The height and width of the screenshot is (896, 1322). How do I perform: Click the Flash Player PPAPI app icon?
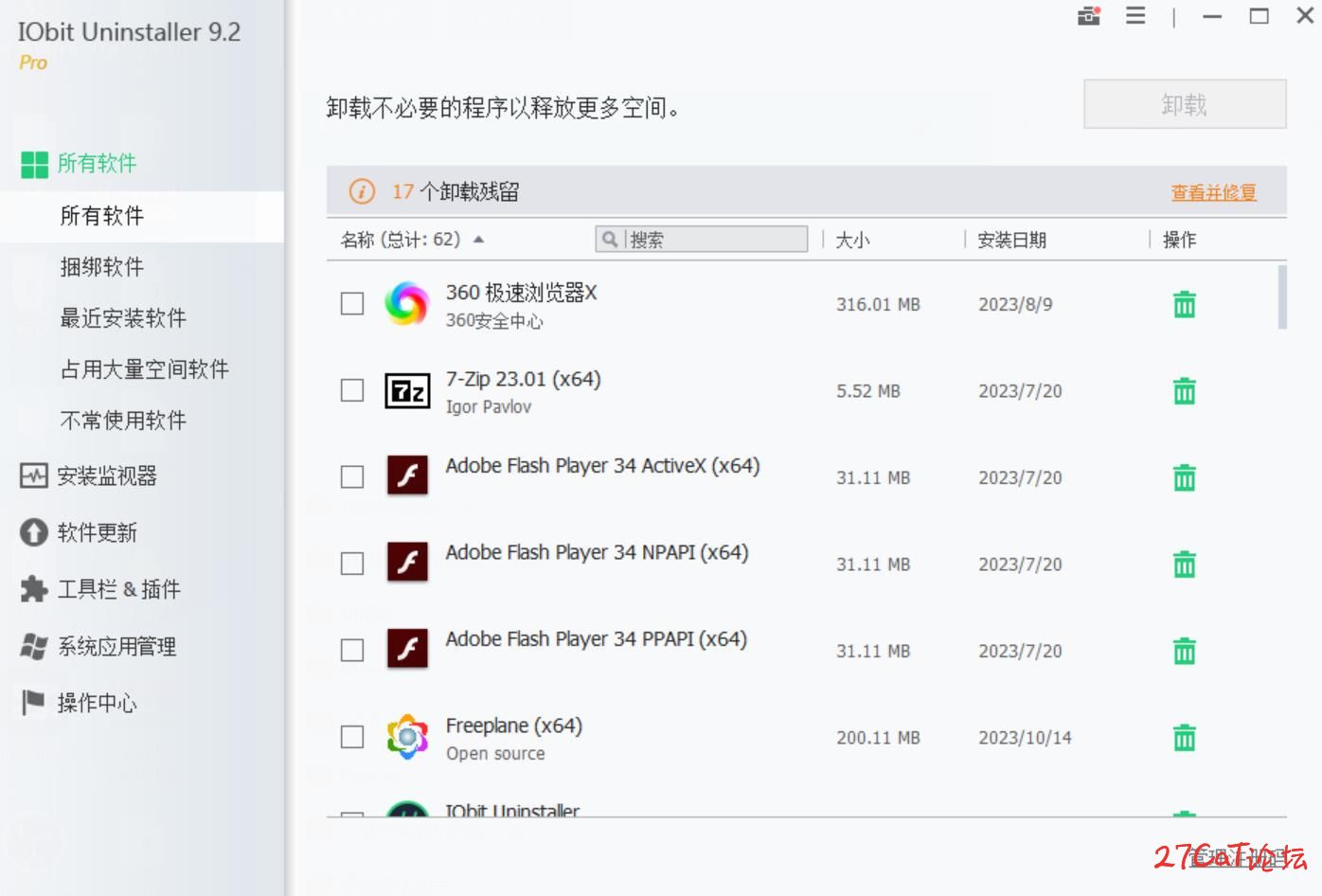coord(407,650)
